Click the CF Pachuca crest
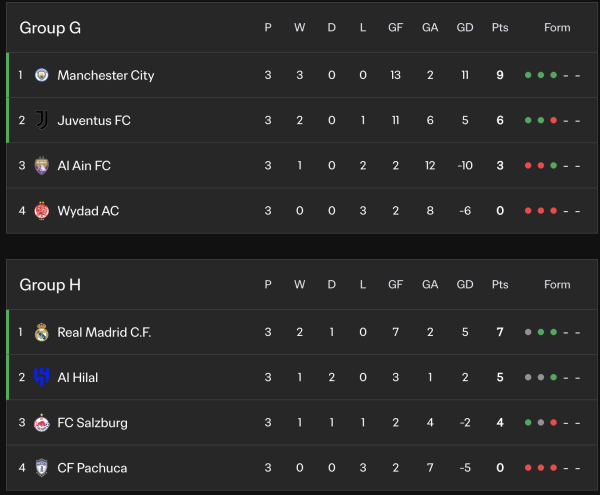 [x=41, y=468]
